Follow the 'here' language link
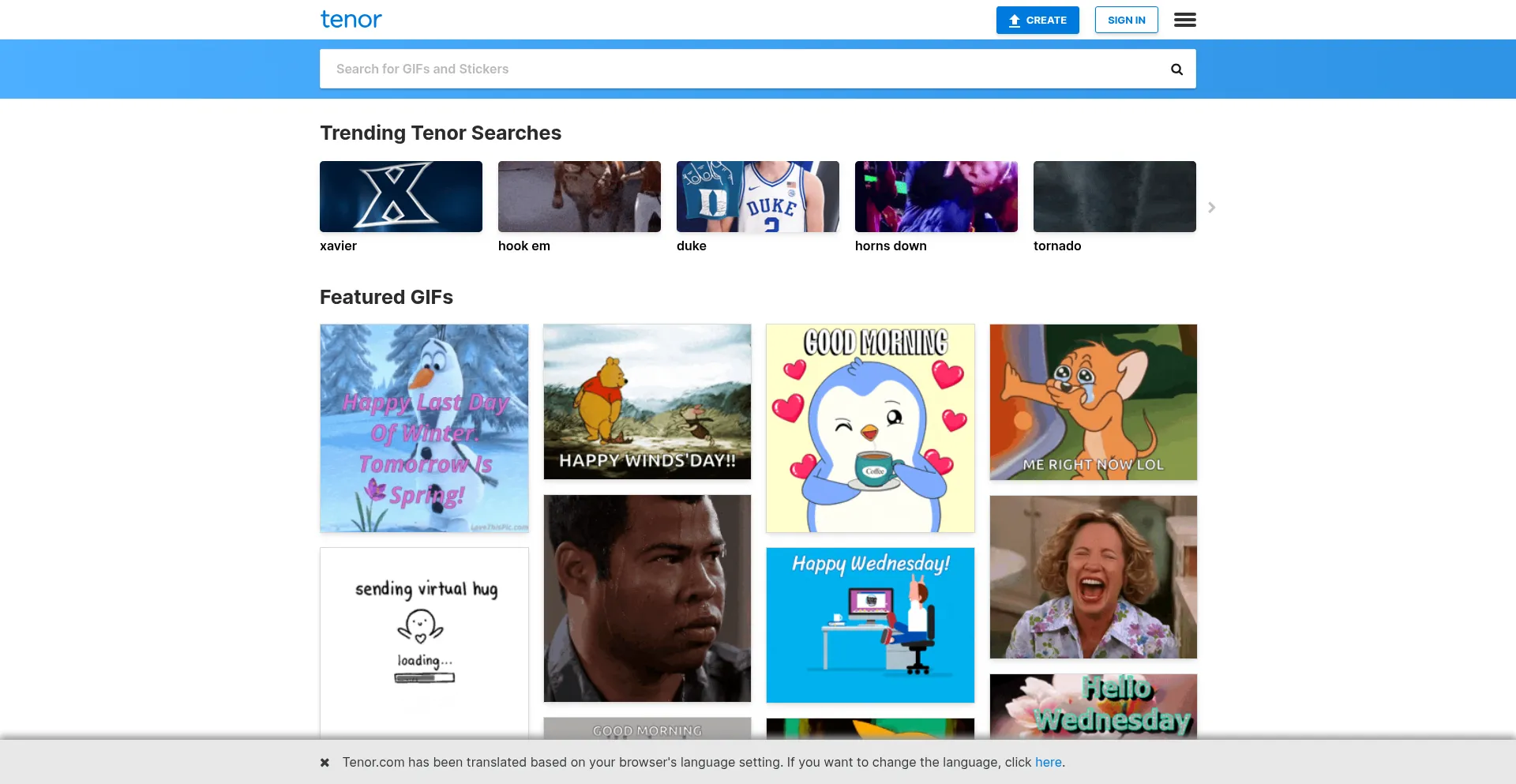The width and height of the screenshot is (1516, 784). [x=1048, y=763]
